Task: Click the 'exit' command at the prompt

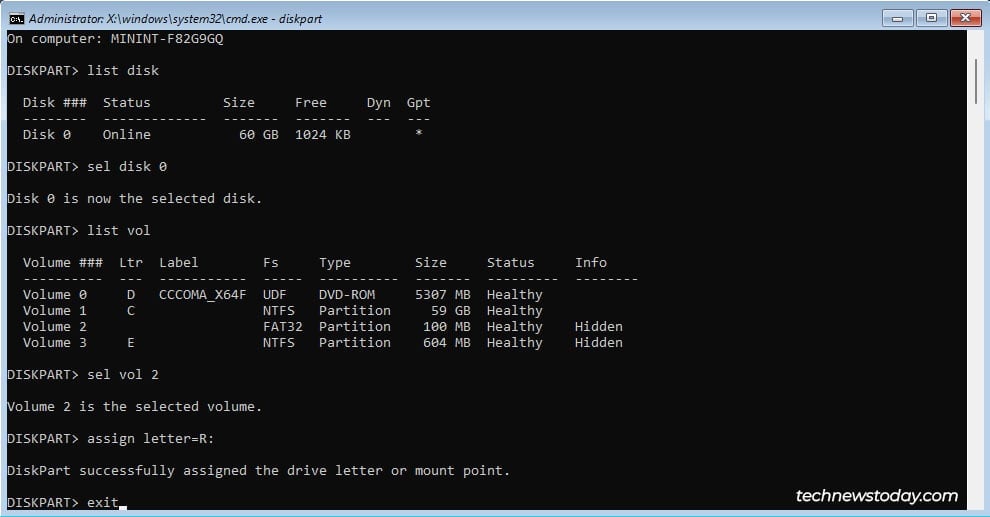Action: coord(103,502)
